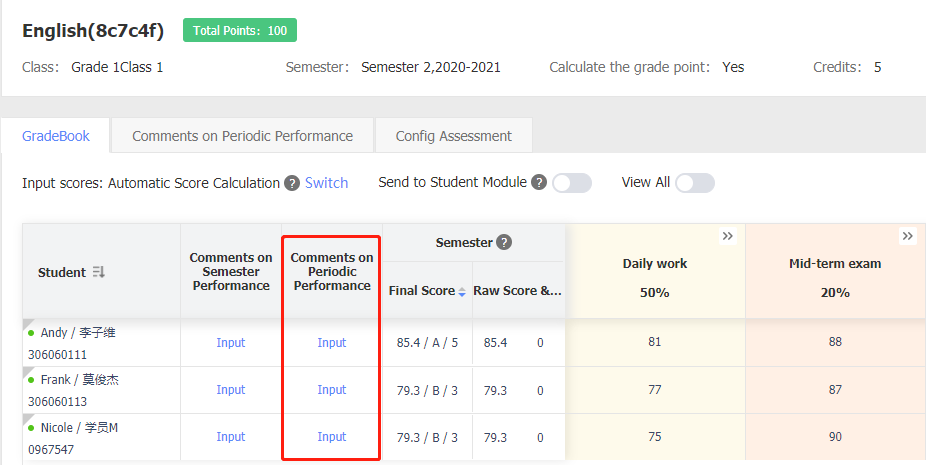926x465 pixels.
Task: Switch to the Config Assessment tab
Action: (454, 136)
